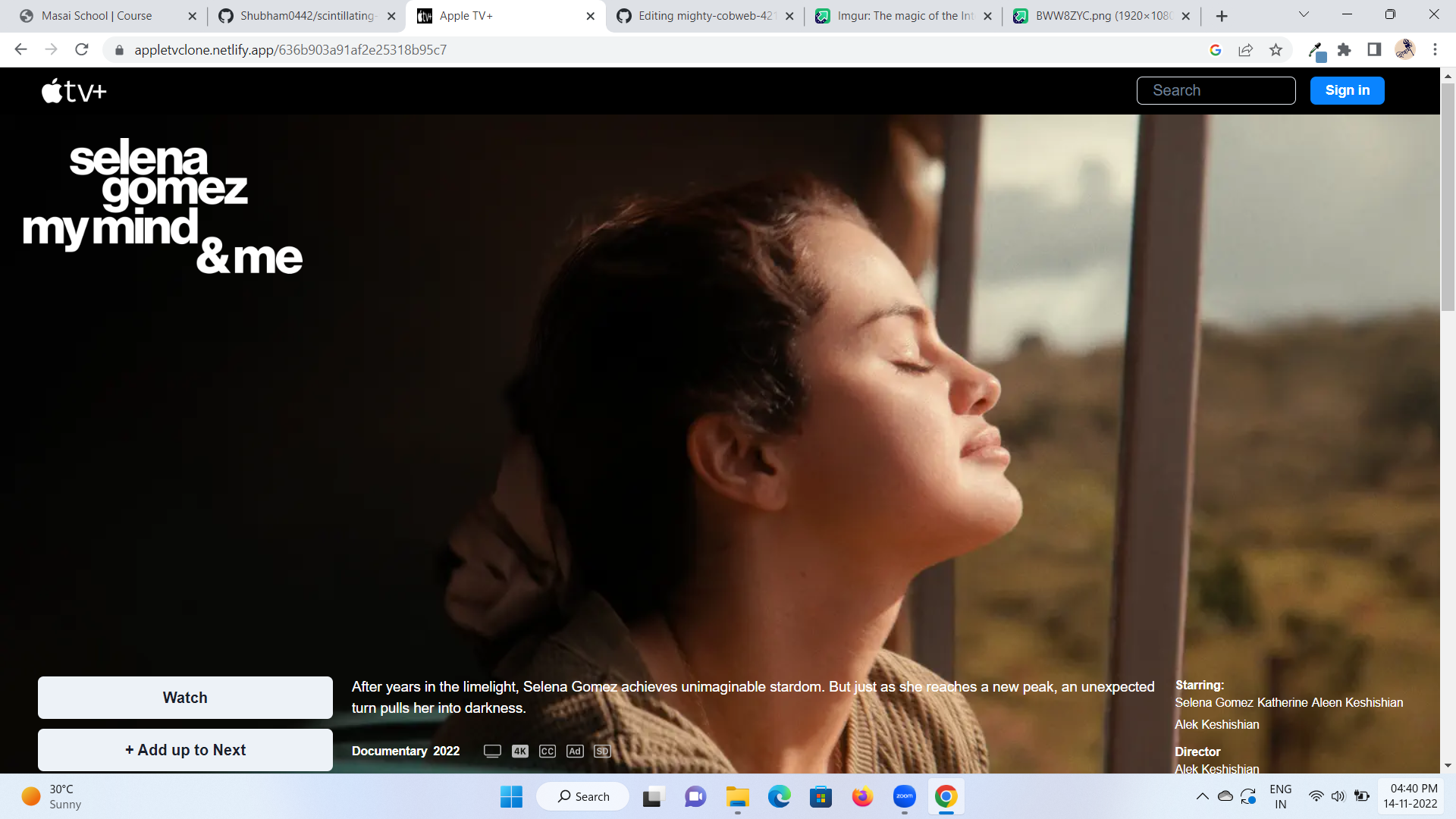Focus the Search input field
The width and height of the screenshot is (1456, 819).
1216,90
